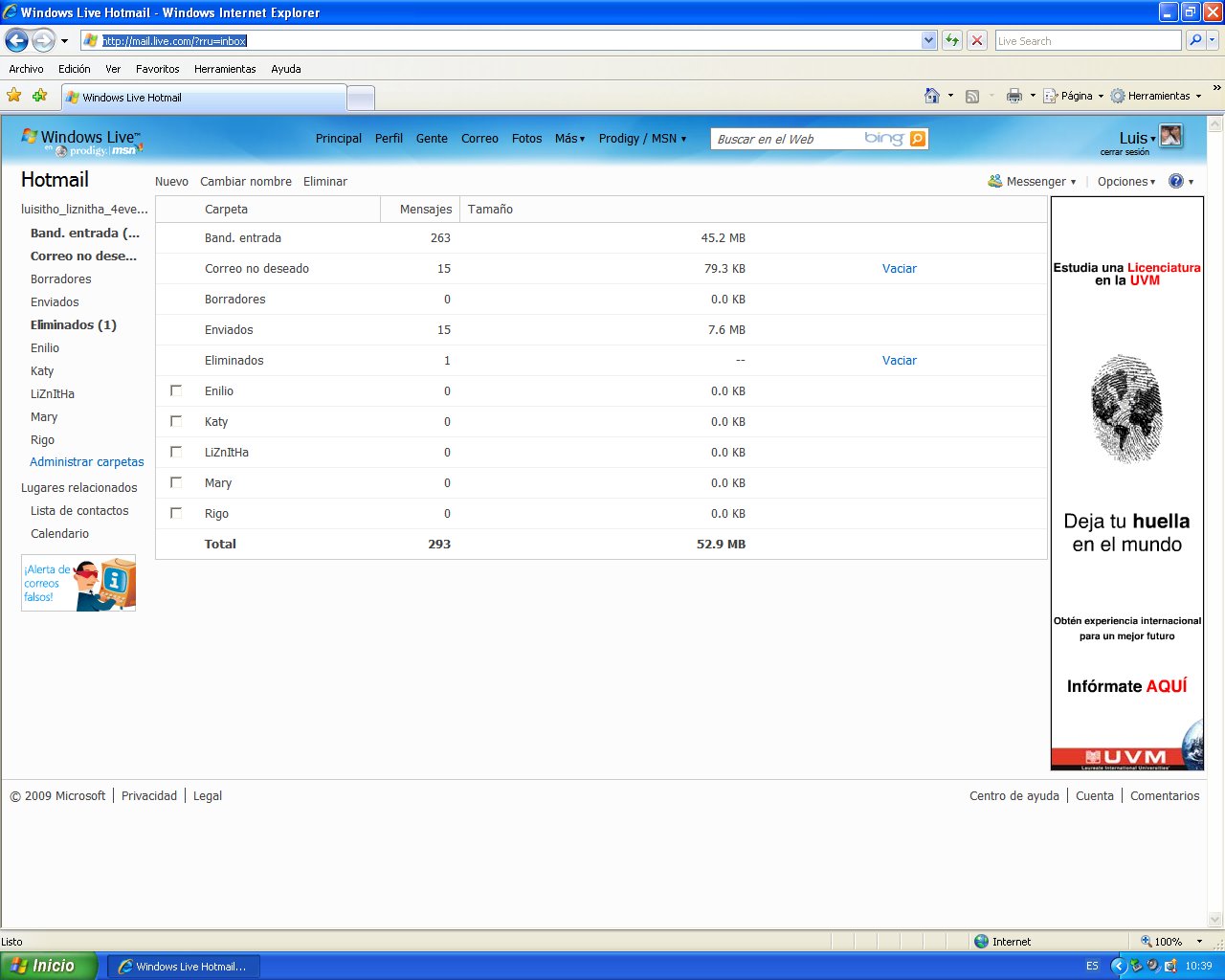
Task: Open the Opciones dropdown
Action: coord(1126,181)
